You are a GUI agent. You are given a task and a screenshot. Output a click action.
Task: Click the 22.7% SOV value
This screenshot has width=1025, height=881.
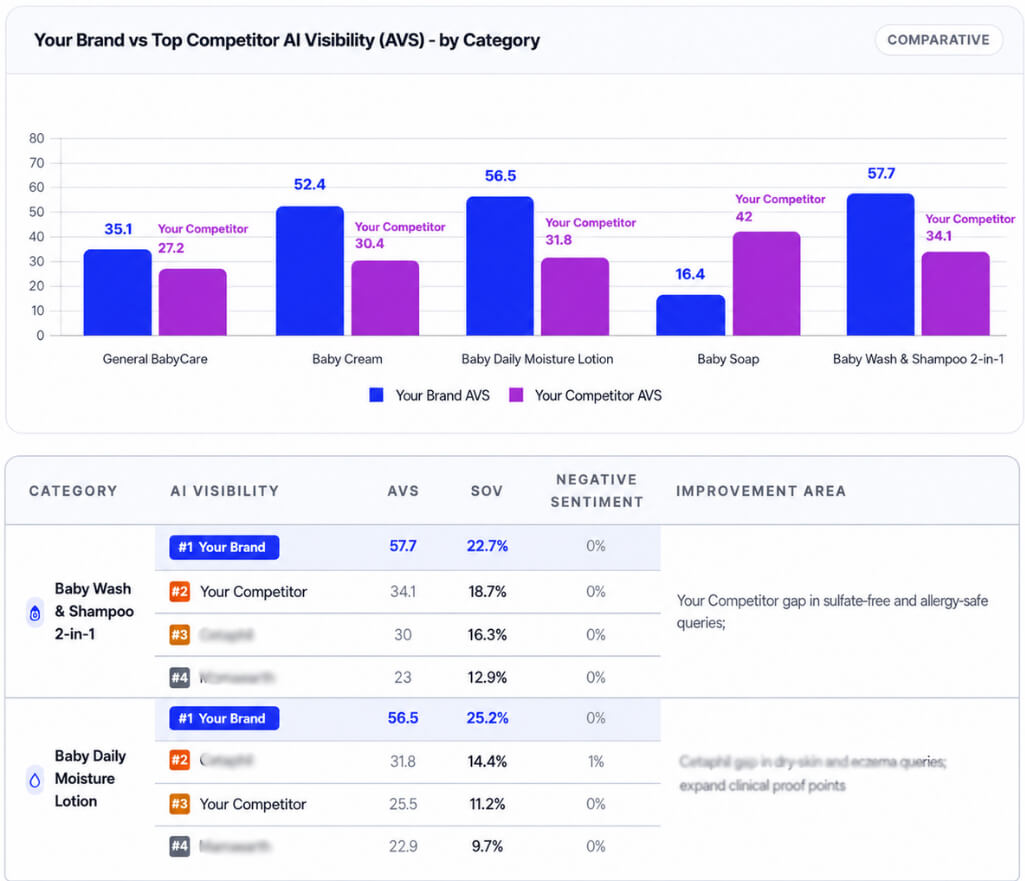tap(487, 546)
